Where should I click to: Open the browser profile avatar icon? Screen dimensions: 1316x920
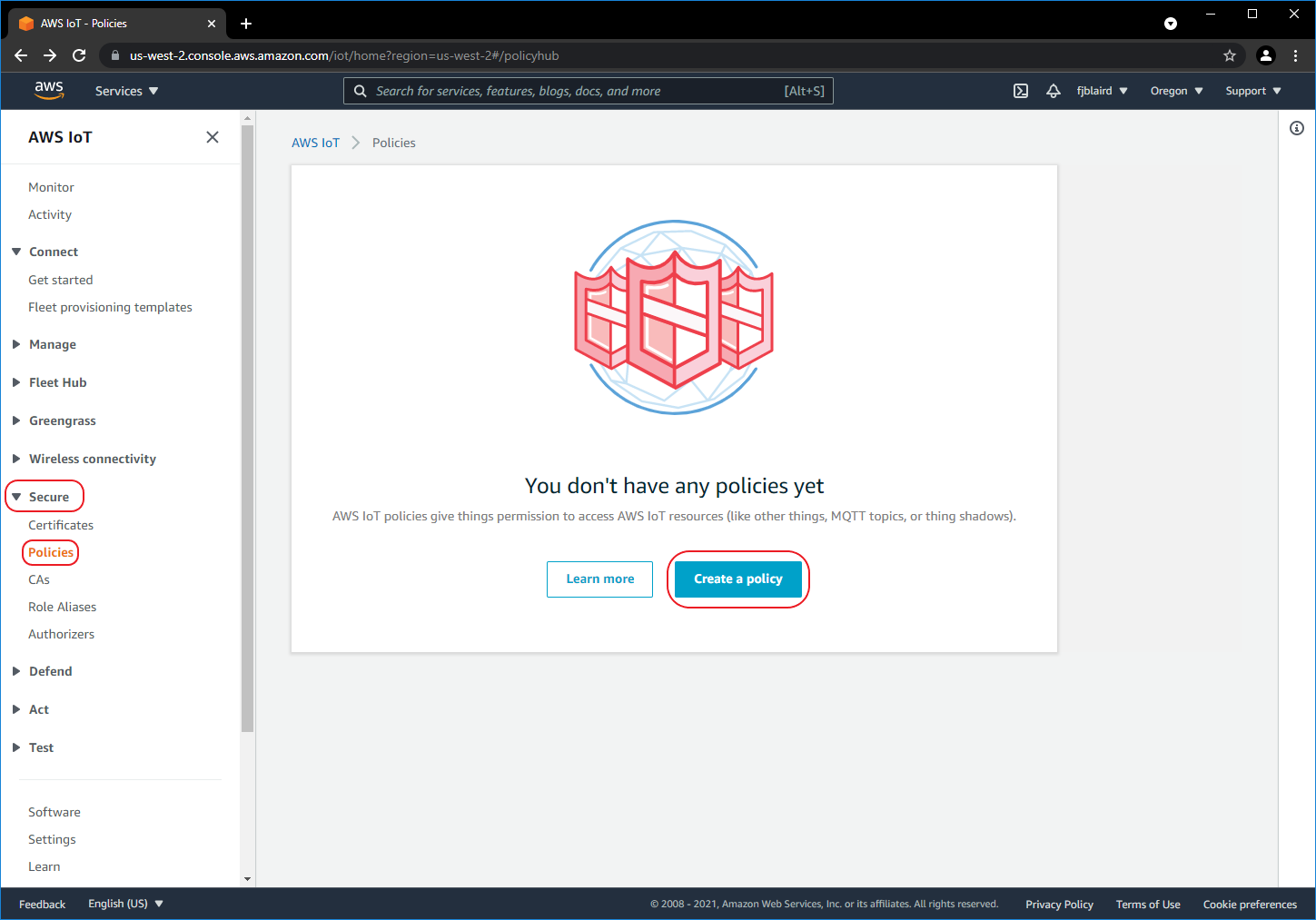point(1265,55)
